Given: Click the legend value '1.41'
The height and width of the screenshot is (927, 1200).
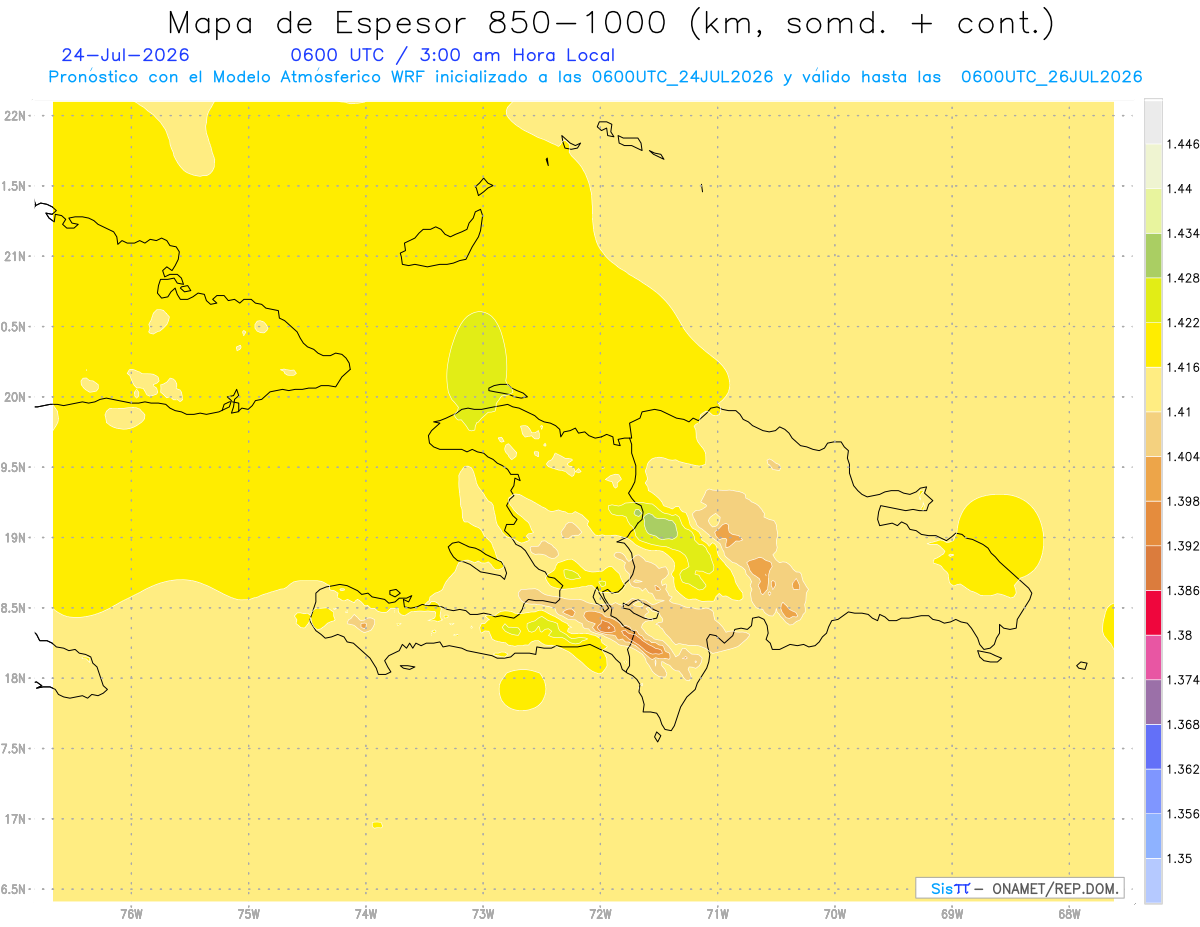Looking at the screenshot, I should pos(1180,412).
